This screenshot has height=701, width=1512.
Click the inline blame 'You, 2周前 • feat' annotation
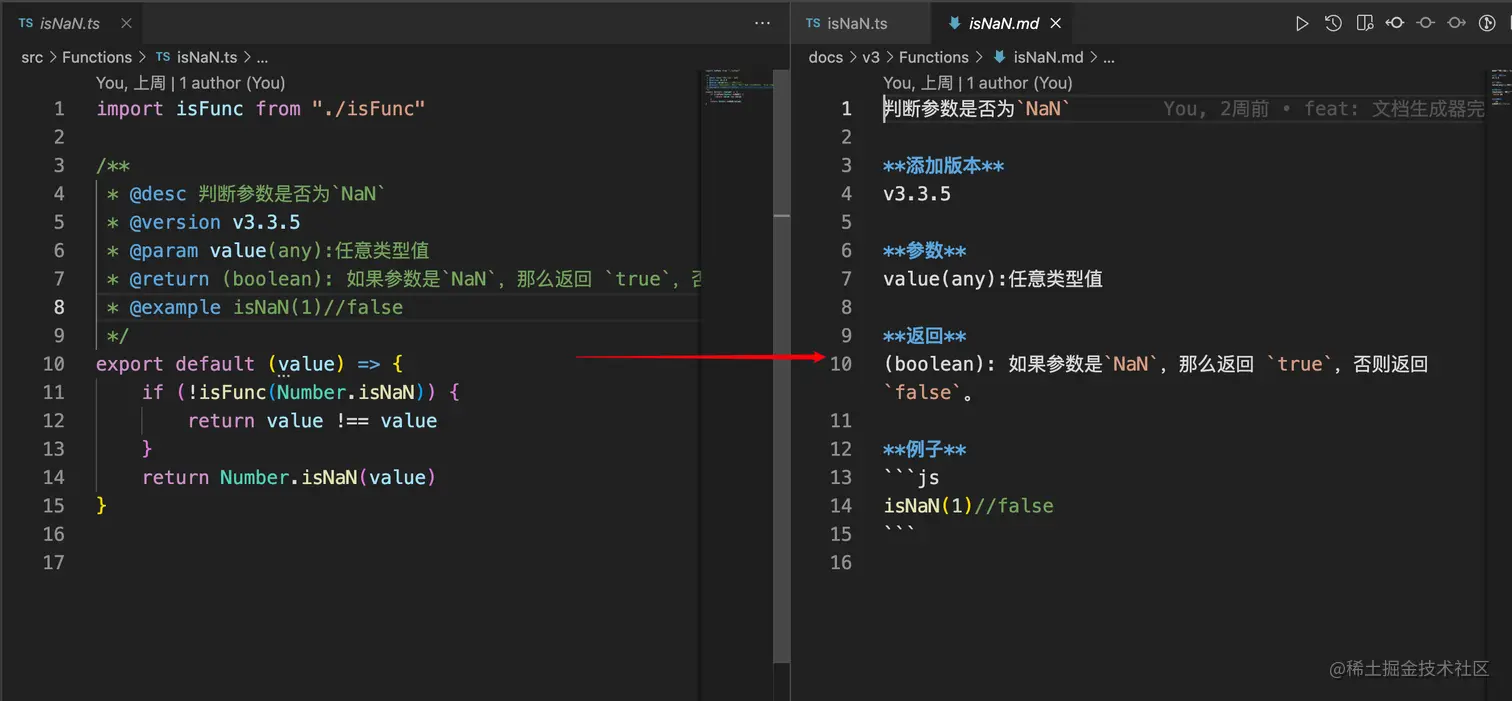click(1324, 109)
